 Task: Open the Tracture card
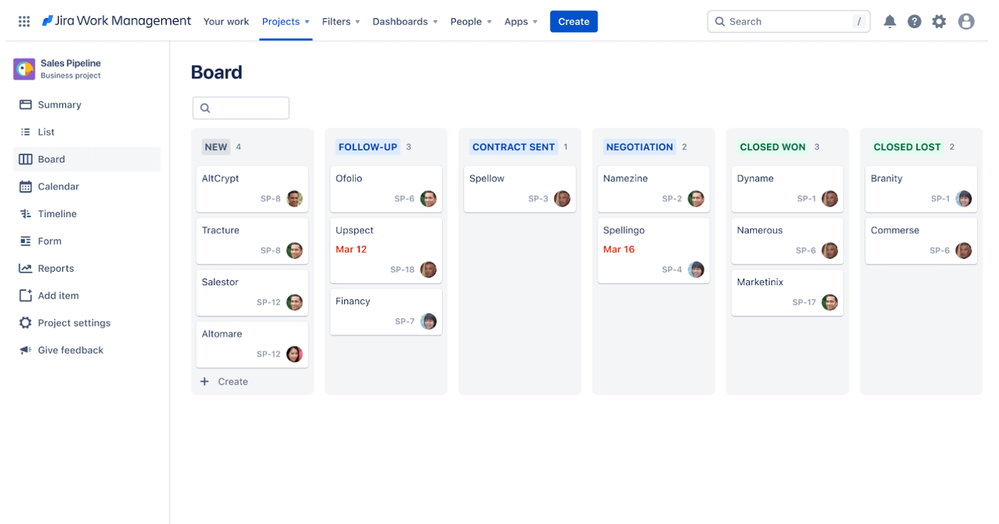pyautogui.click(x=252, y=241)
